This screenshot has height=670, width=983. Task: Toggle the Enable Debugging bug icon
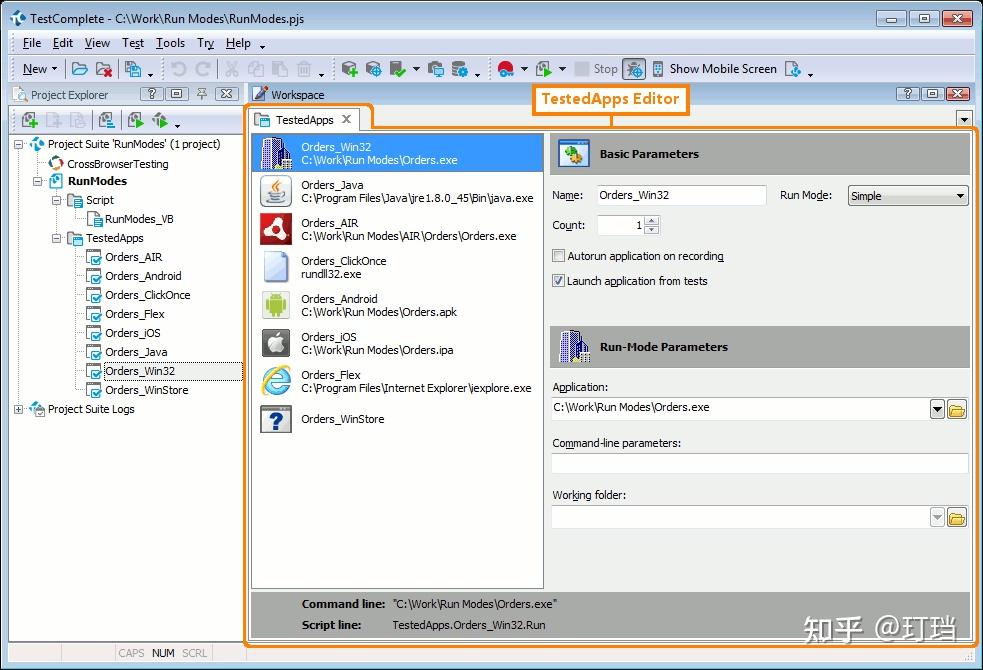pyautogui.click(x=634, y=69)
